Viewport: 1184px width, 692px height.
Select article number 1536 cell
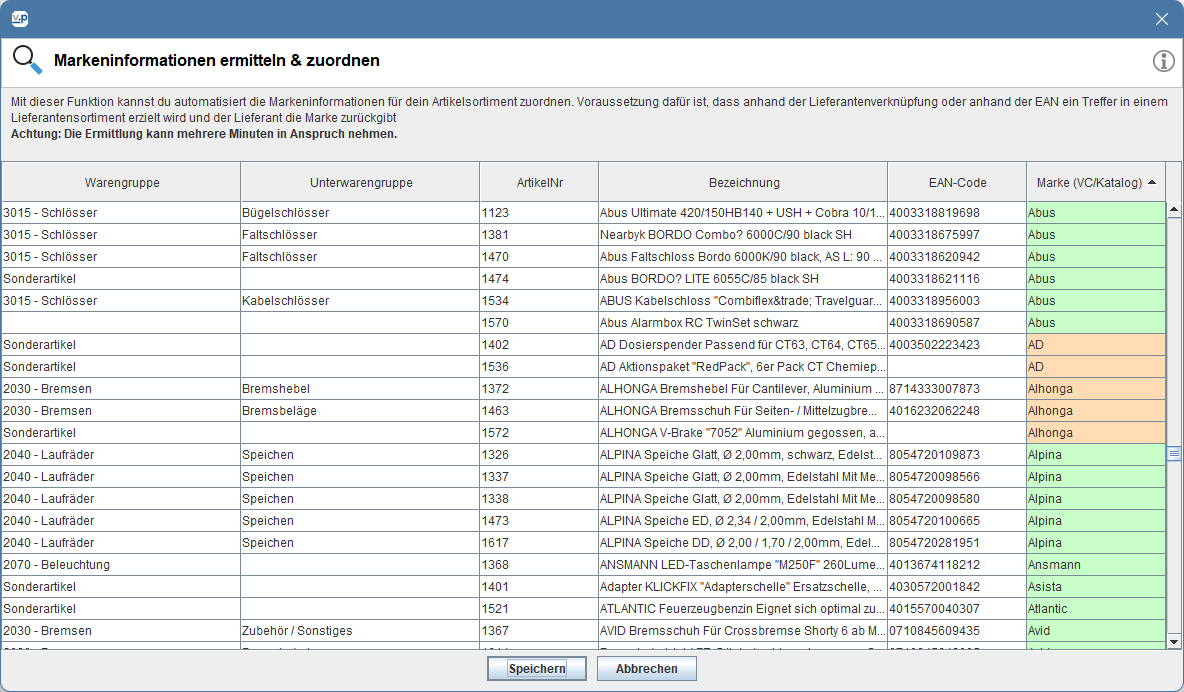pos(539,366)
